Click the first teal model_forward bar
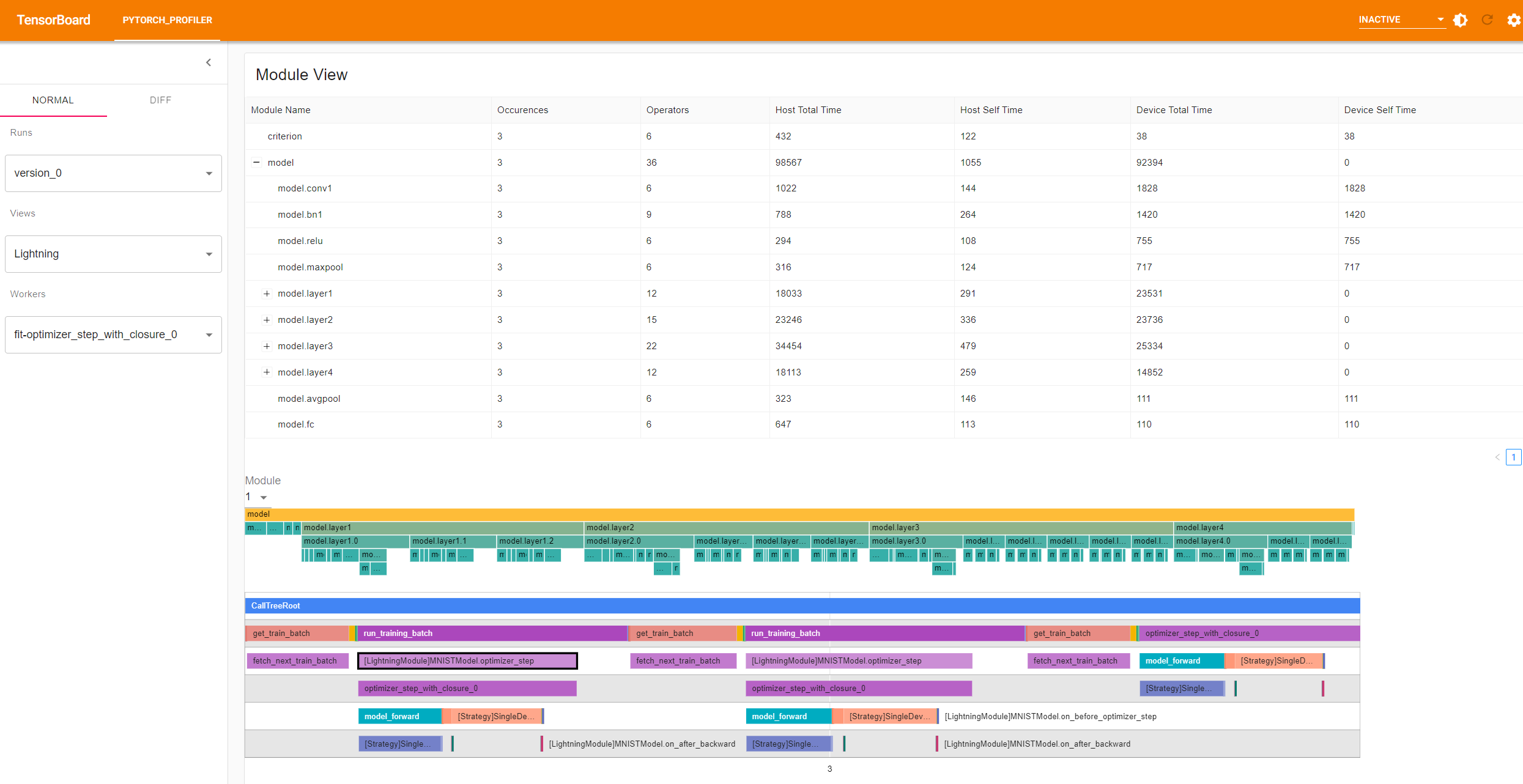 click(x=399, y=716)
